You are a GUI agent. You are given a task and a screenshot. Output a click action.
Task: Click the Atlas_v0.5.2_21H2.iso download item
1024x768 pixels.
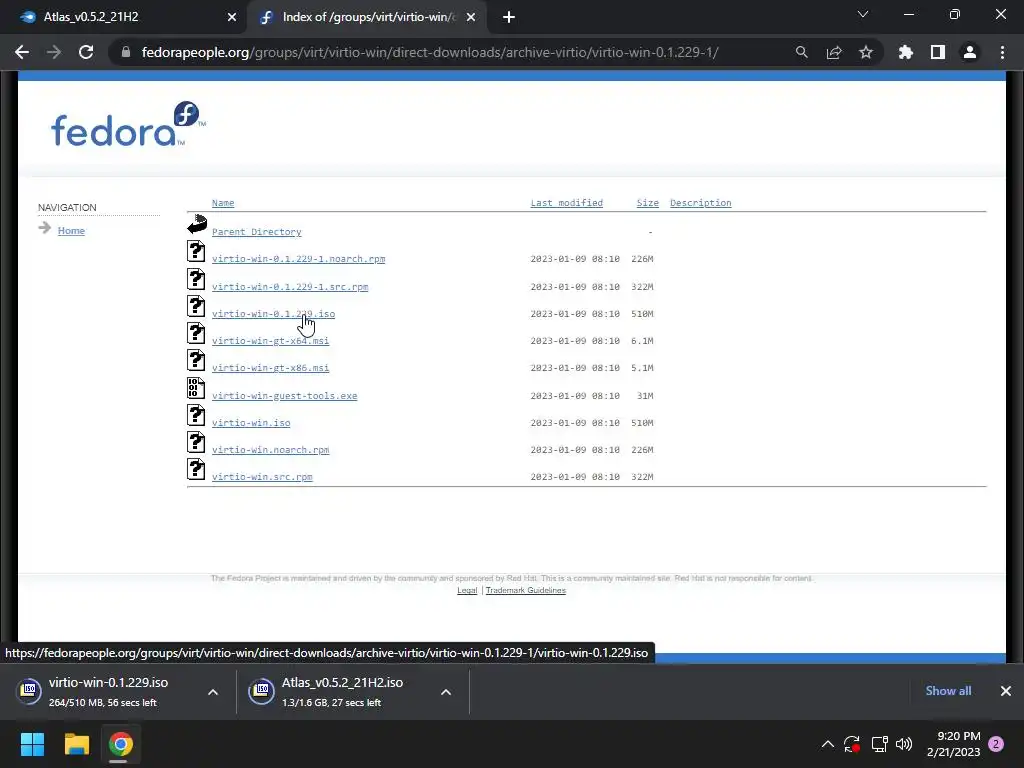[x=340, y=692]
